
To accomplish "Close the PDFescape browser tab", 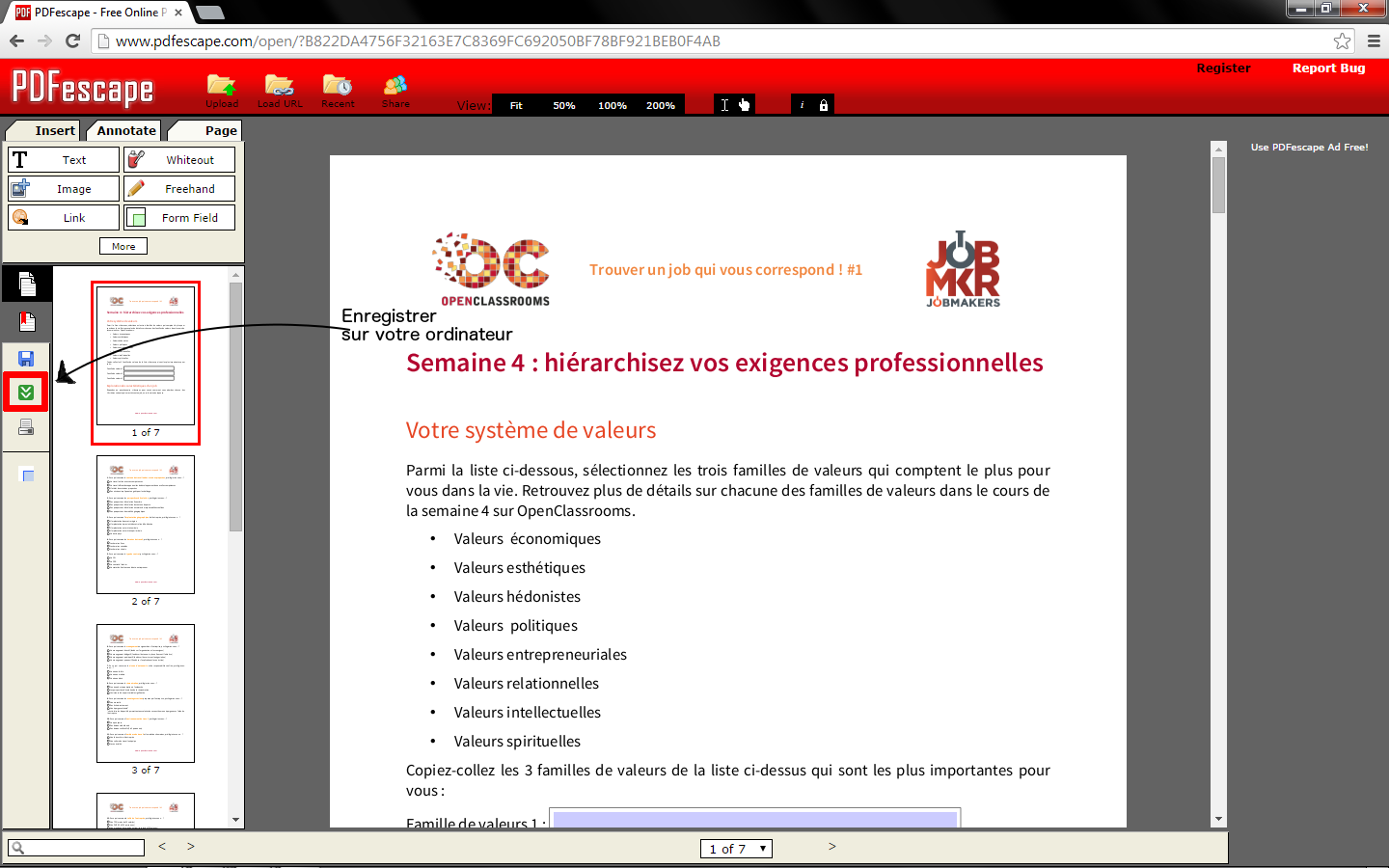I will 178,13.
